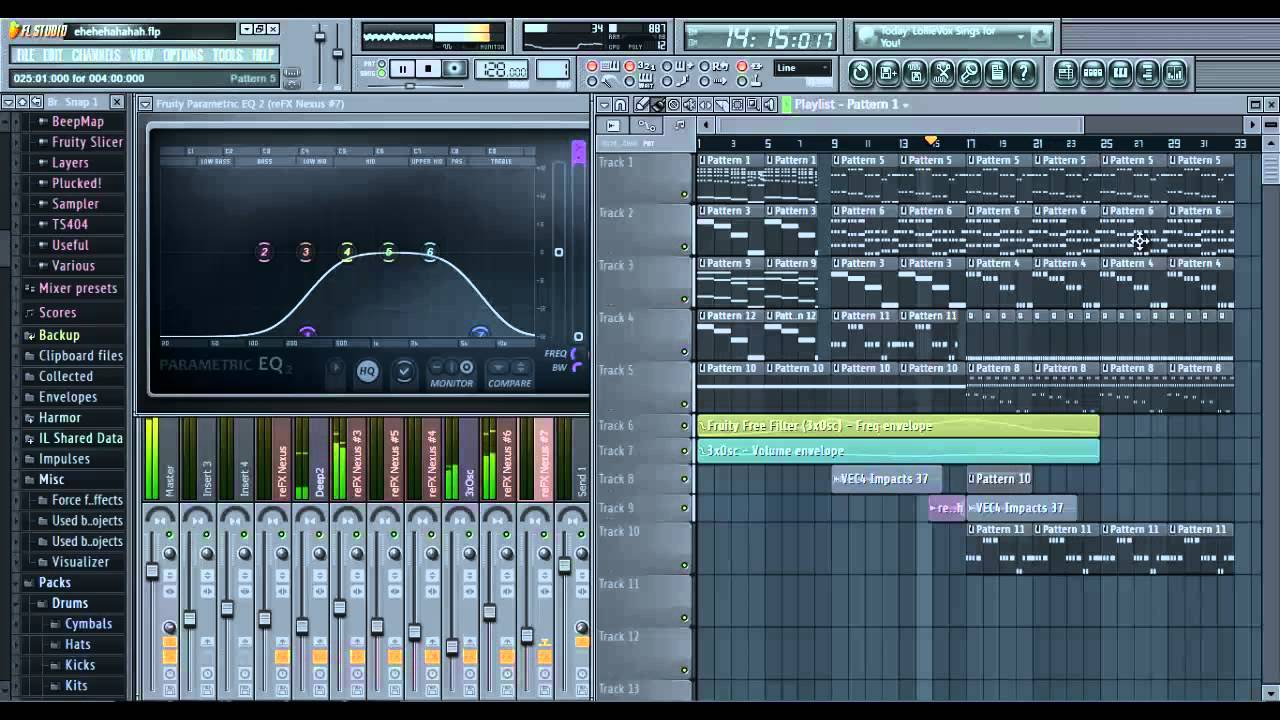Viewport: 1280px width, 720px height.
Task: Pause playback with the transport pause button
Action: pyautogui.click(x=402, y=69)
